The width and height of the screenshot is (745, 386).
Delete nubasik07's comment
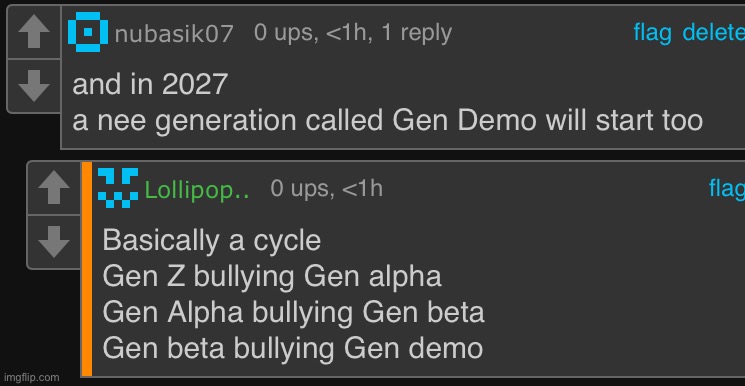[714, 32]
